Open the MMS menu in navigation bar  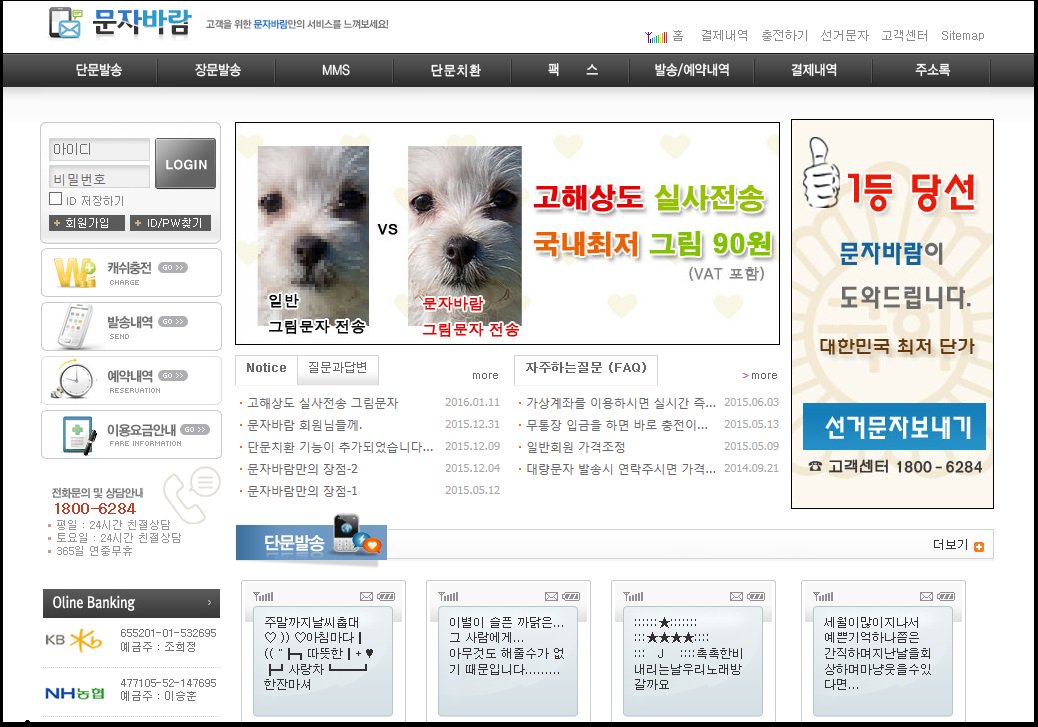pos(335,70)
